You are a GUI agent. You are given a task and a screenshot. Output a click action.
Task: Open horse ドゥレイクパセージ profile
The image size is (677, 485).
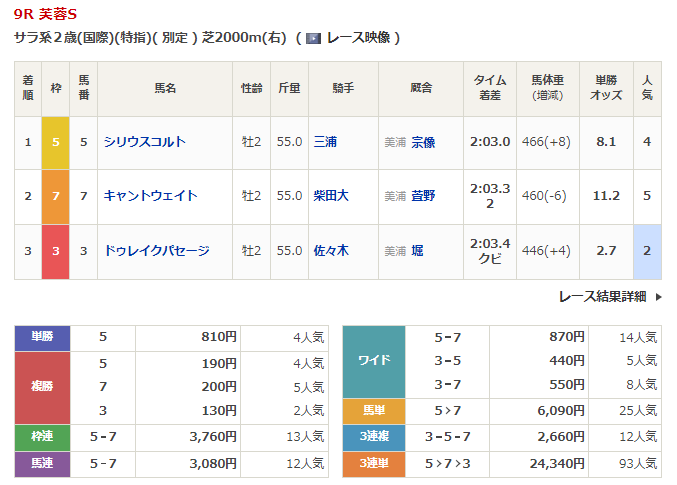pyautogui.click(x=158, y=250)
